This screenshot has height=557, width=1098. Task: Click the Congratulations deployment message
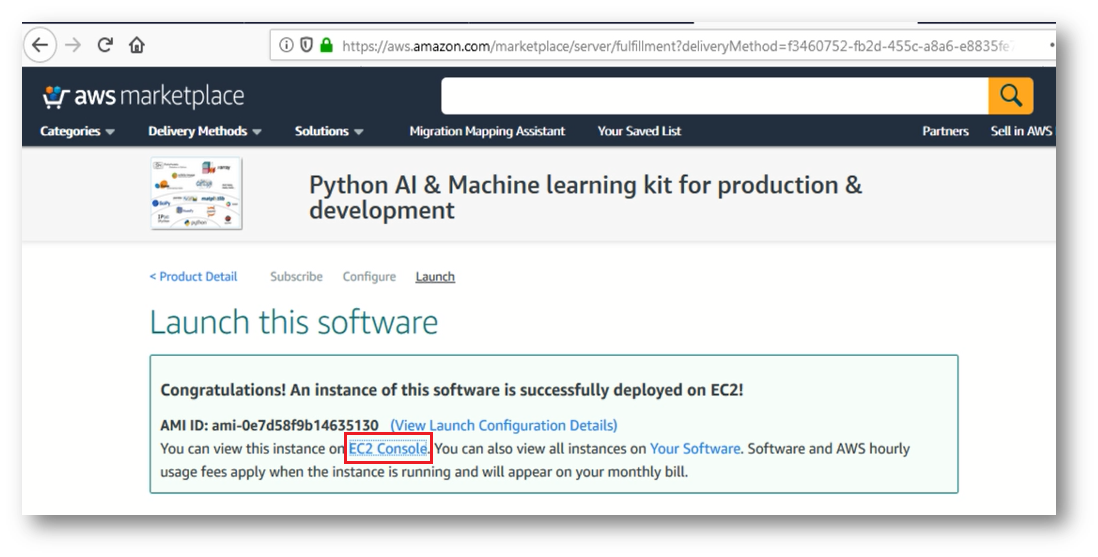click(452, 390)
